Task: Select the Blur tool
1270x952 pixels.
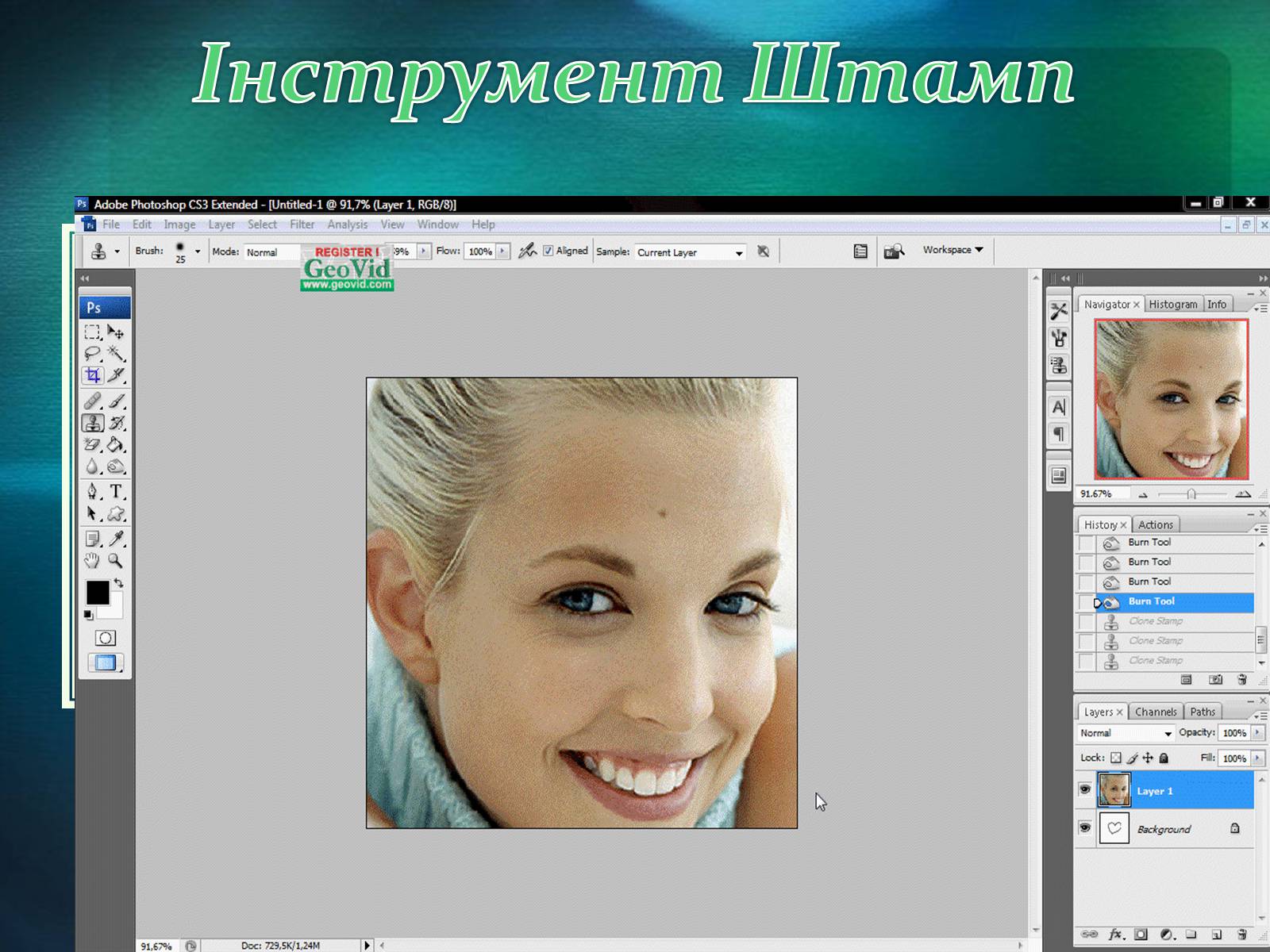Action: [93, 466]
